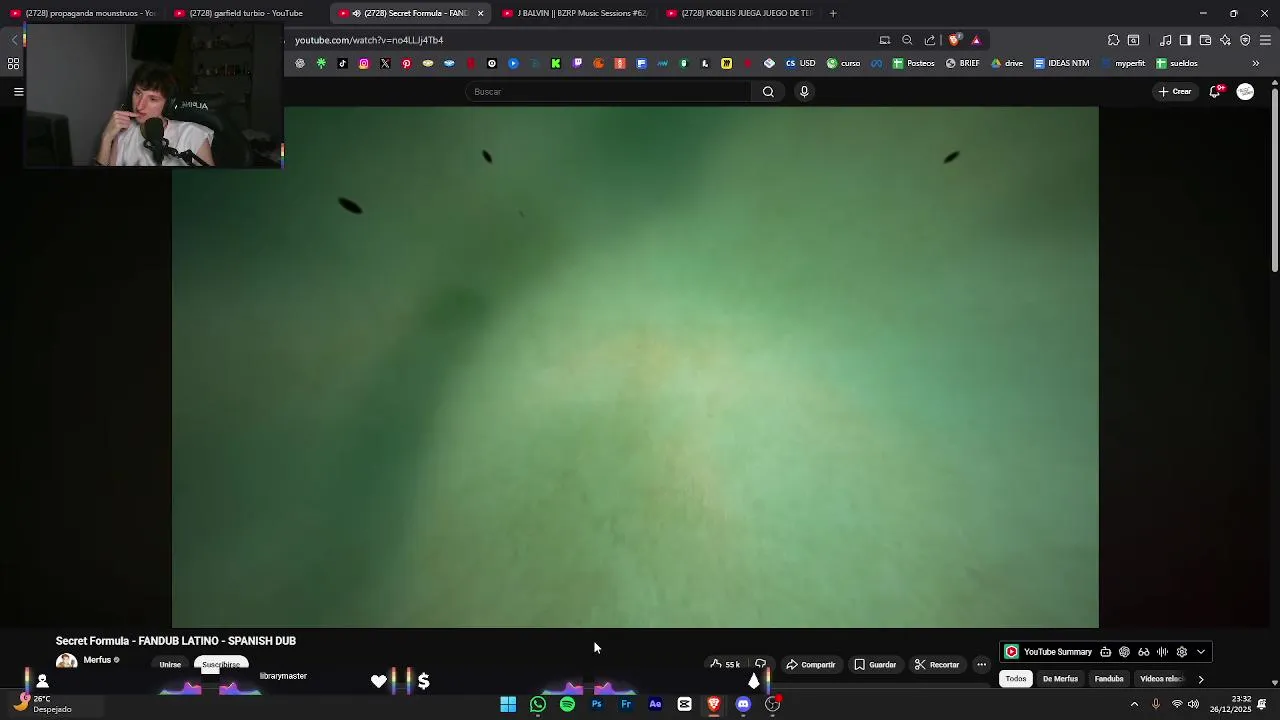The width and height of the screenshot is (1280, 720).
Task: Open Brave Leo AI sparkle icon
Action: (x=1225, y=40)
